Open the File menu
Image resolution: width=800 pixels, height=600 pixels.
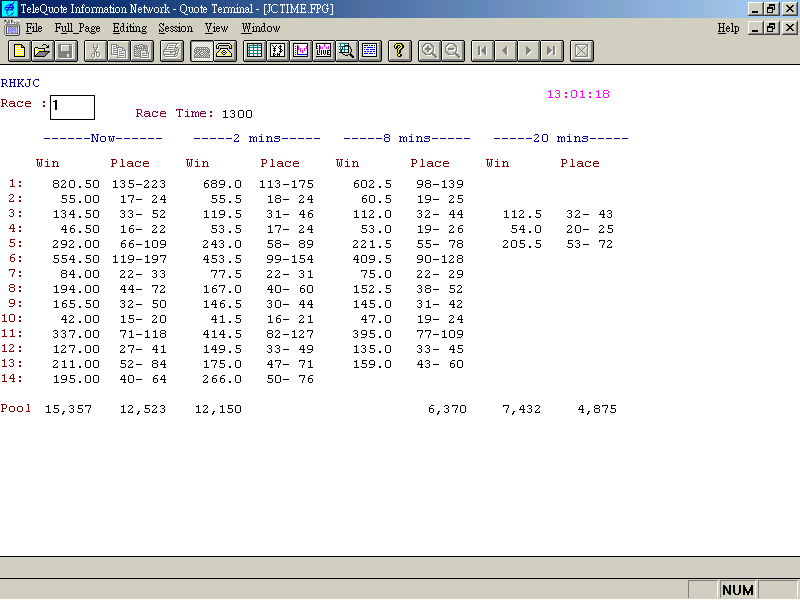pos(34,28)
